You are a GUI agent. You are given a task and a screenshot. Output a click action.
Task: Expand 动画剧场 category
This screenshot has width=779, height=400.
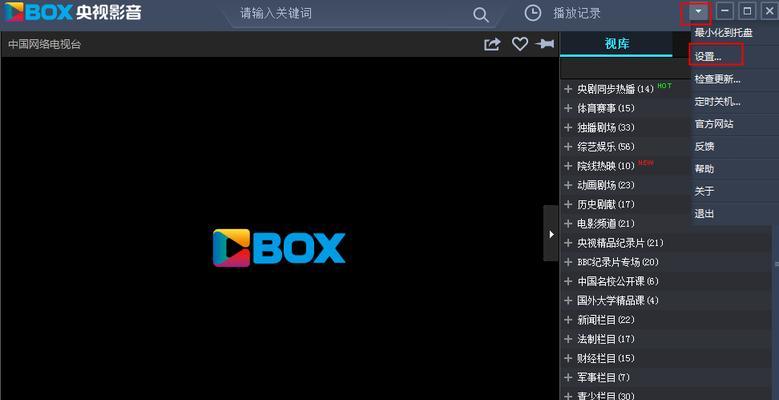click(x=568, y=185)
